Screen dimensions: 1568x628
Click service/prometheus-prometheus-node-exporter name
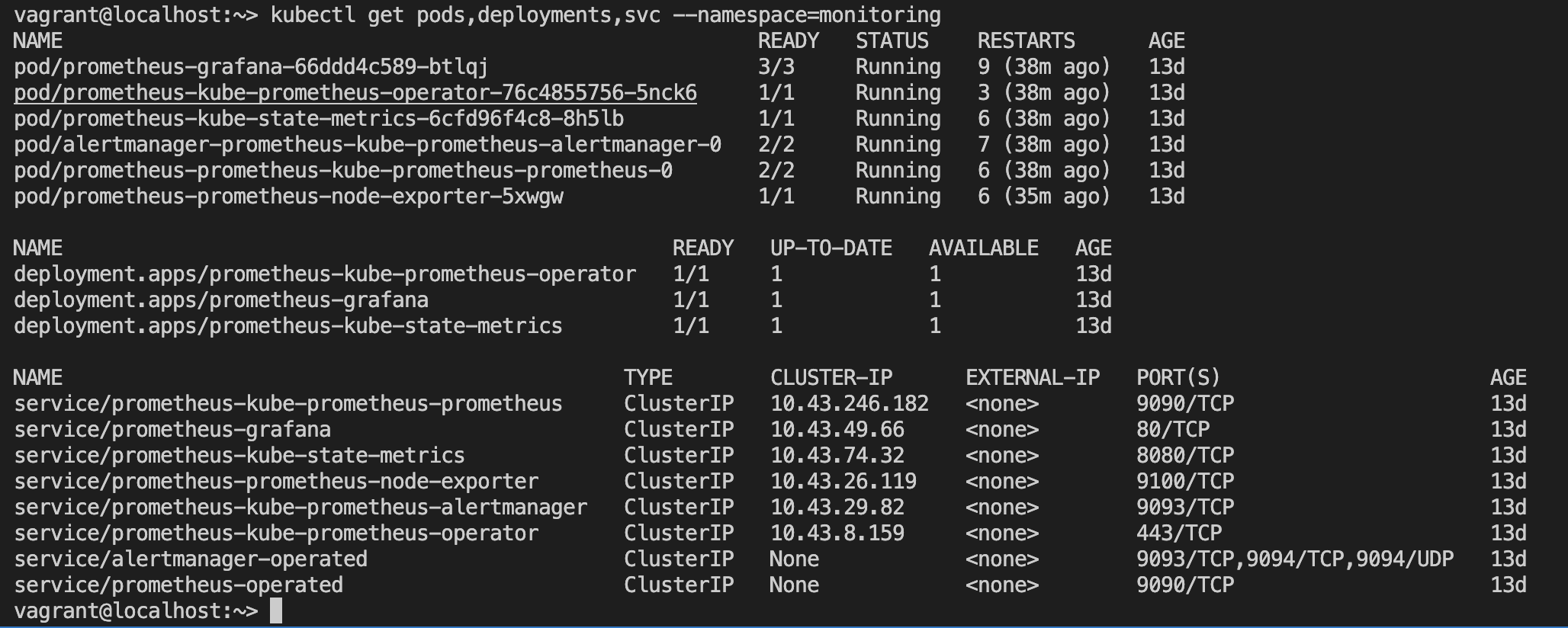(276, 482)
